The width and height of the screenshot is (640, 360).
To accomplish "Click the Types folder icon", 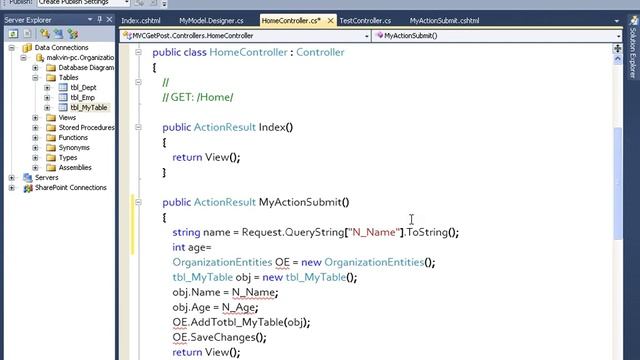I will pyautogui.click(x=51, y=158).
